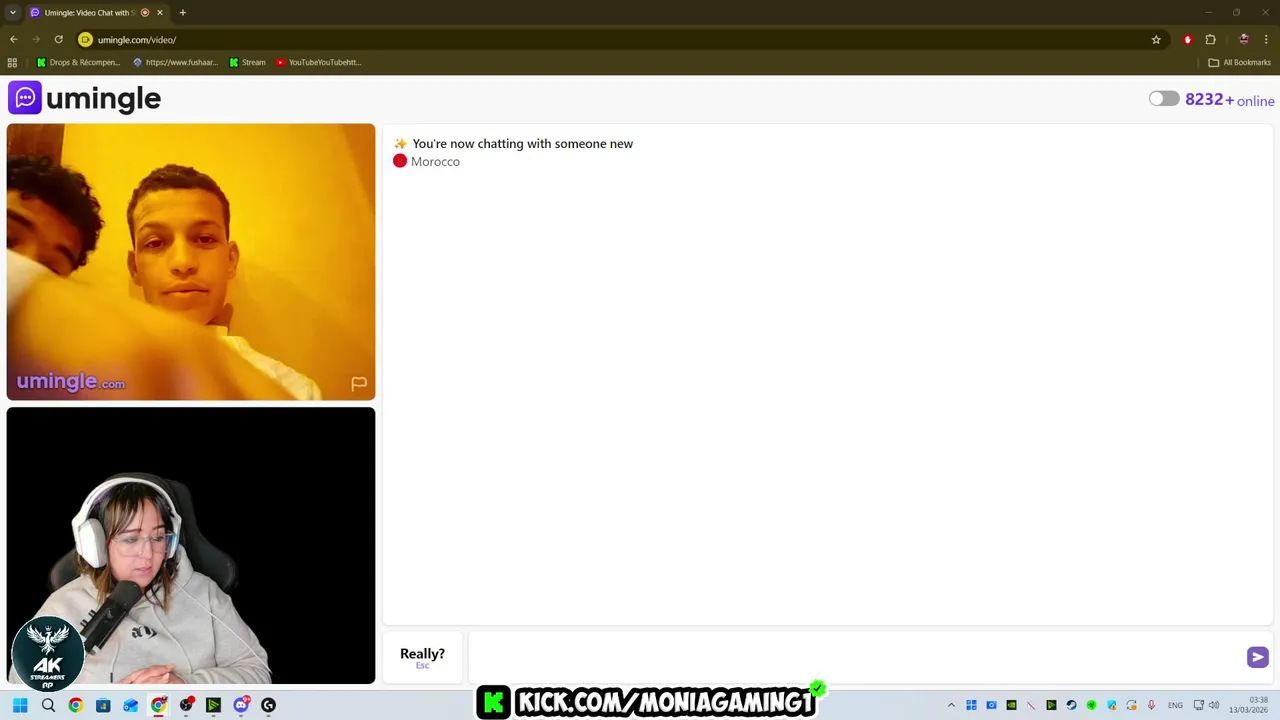Click the Razer green tray icon
Screen dimensions: 1280x720
1091,705
